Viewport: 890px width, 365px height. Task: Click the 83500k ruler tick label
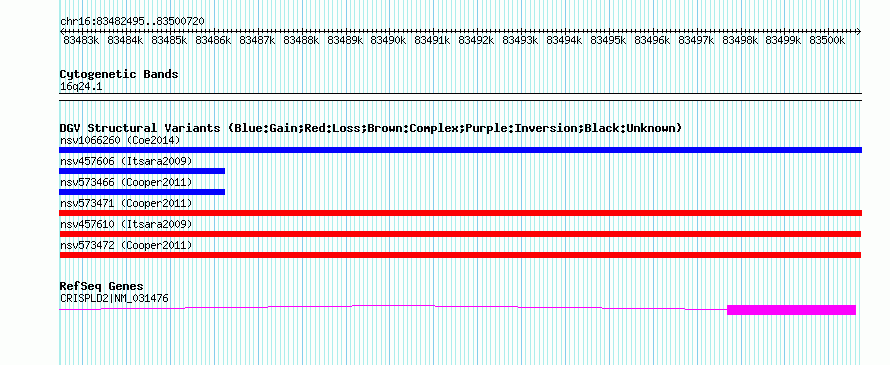[828, 41]
